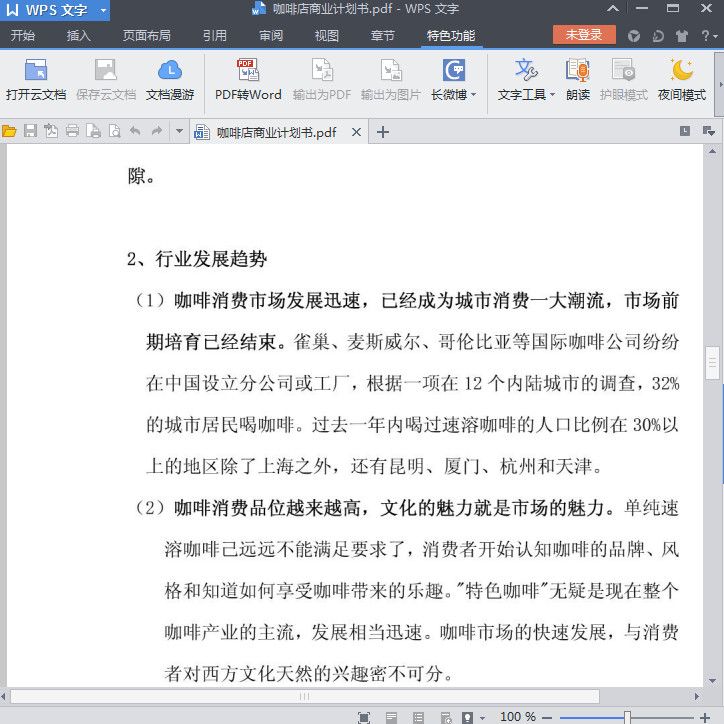
Task: Add a new document tab with plus
Action: (382, 133)
